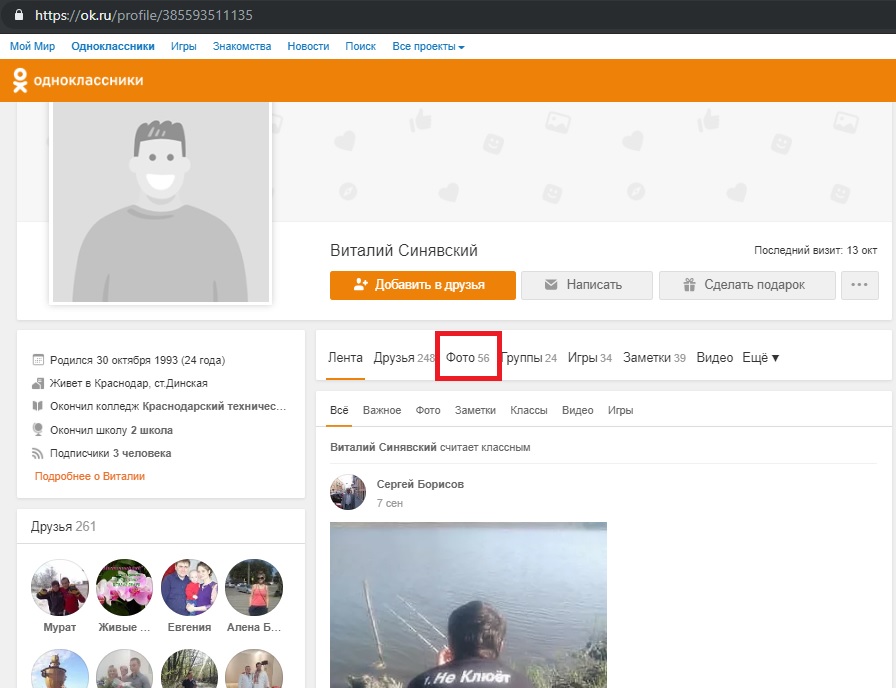Click the school icon beside Окончил школу
Viewport: 896px width, 688px height.
click(x=38, y=430)
